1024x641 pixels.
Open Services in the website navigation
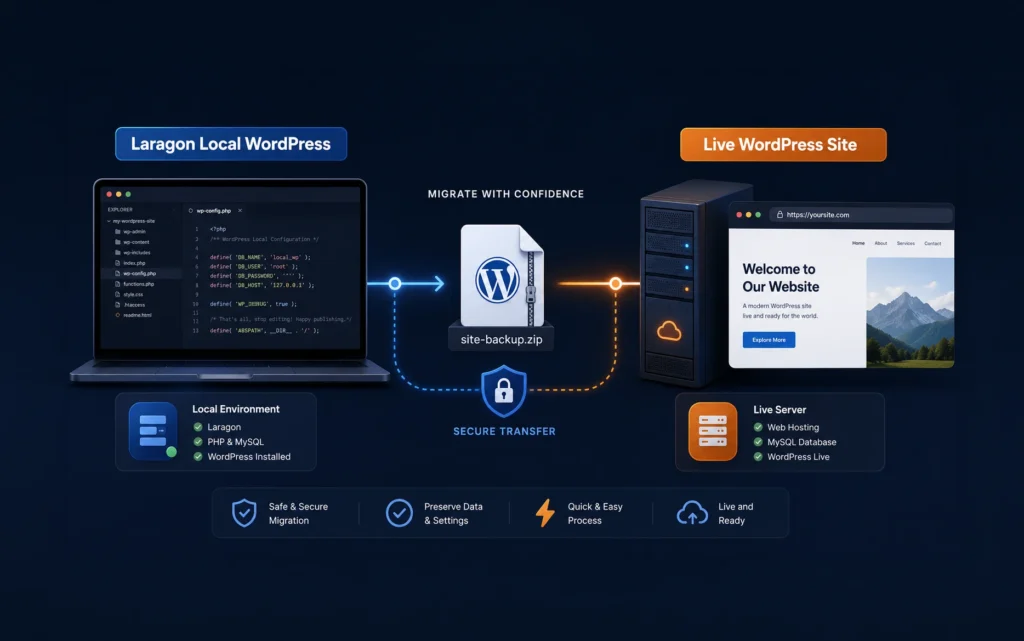[906, 243]
